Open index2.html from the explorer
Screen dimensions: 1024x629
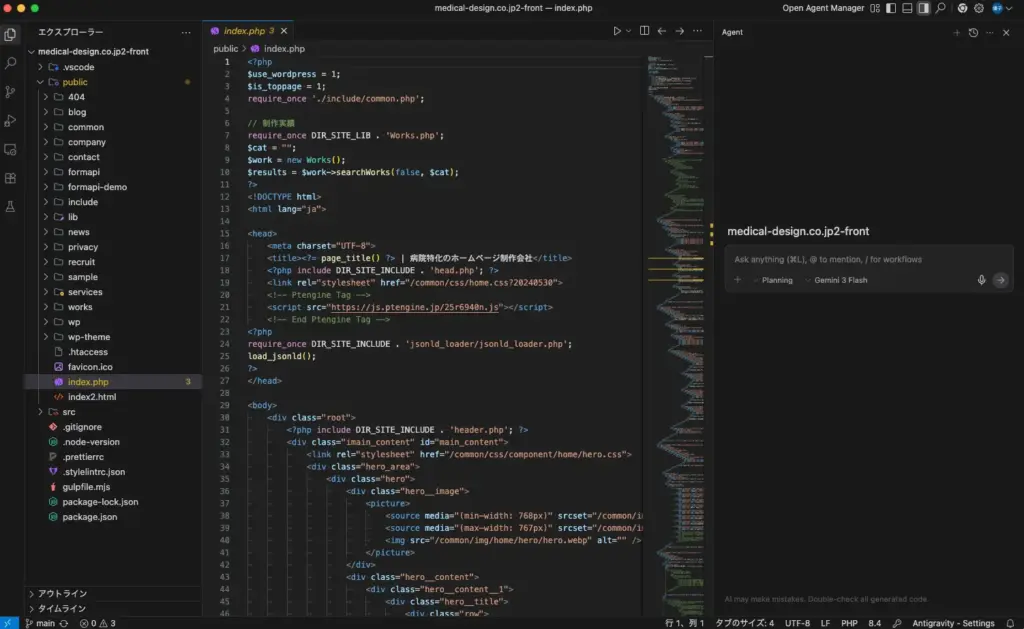91,397
